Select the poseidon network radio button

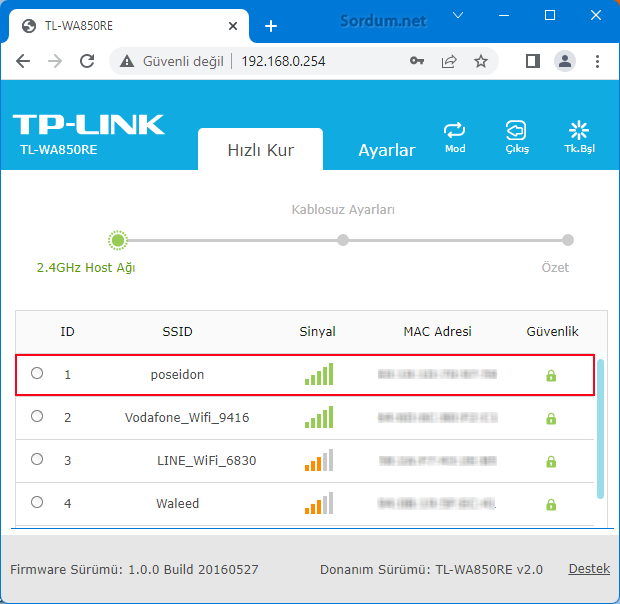tap(37, 373)
